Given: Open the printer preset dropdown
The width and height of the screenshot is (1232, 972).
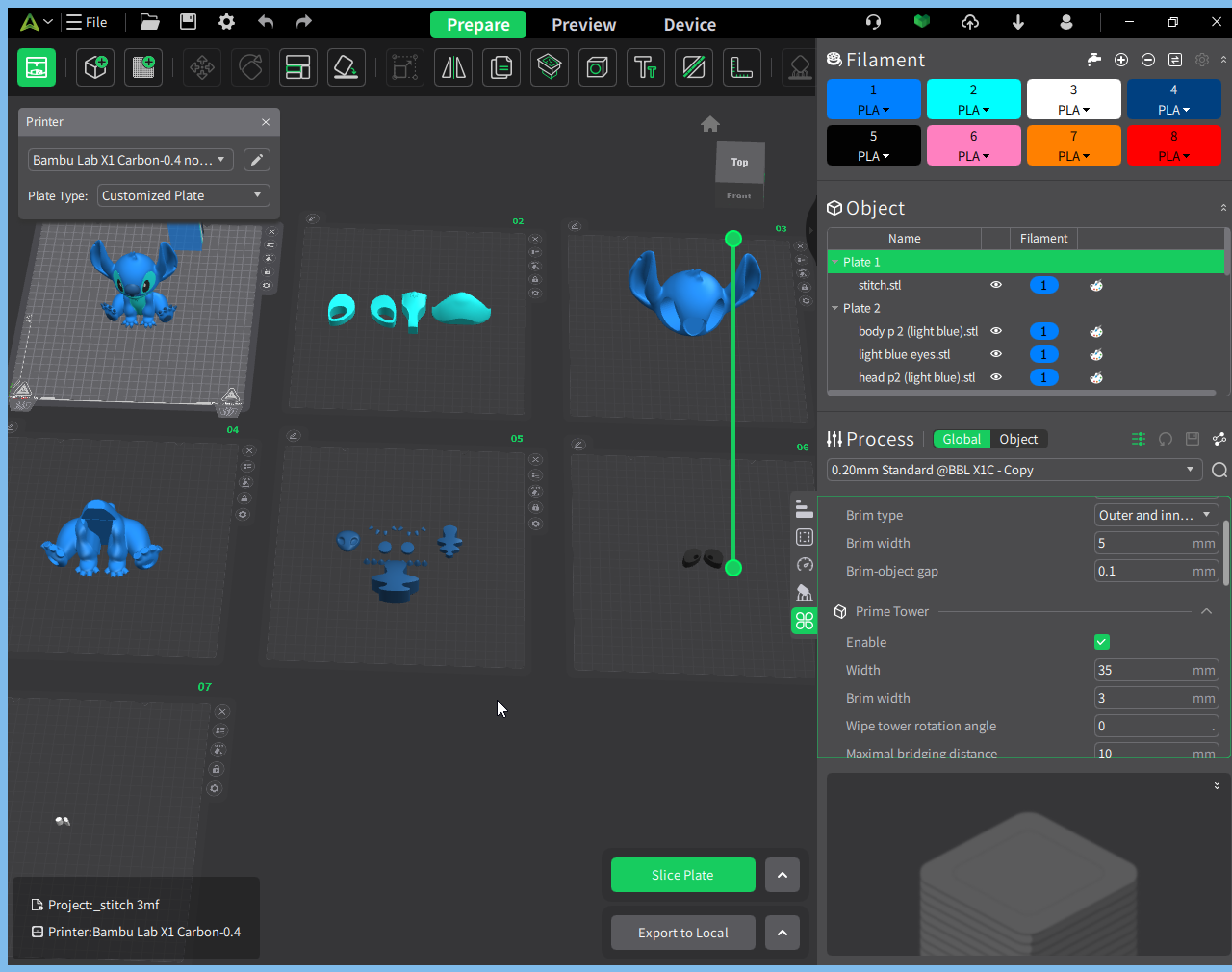Looking at the screenshot, I should 130,160.
